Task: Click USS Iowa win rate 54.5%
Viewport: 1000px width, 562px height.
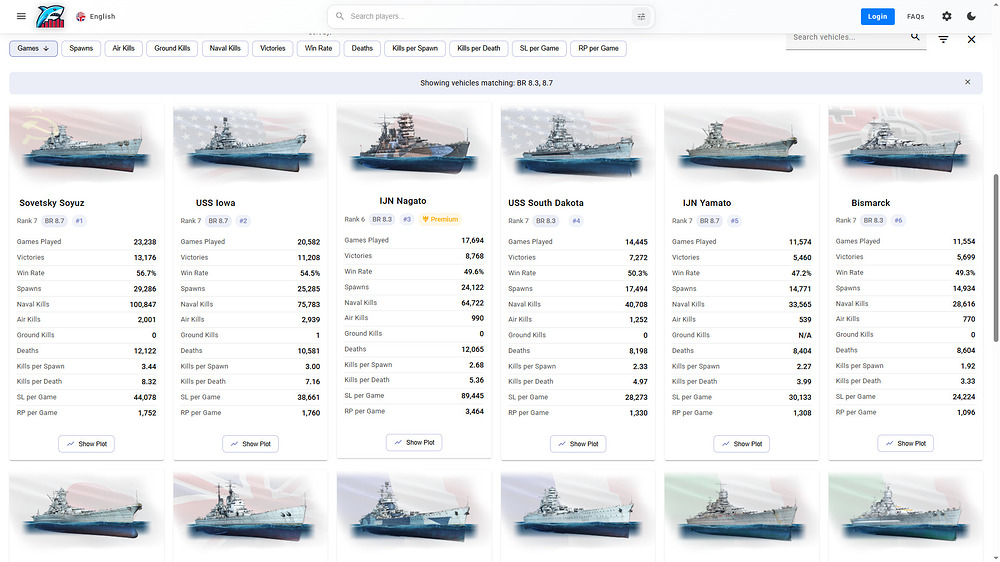Action: coord(310,273)
